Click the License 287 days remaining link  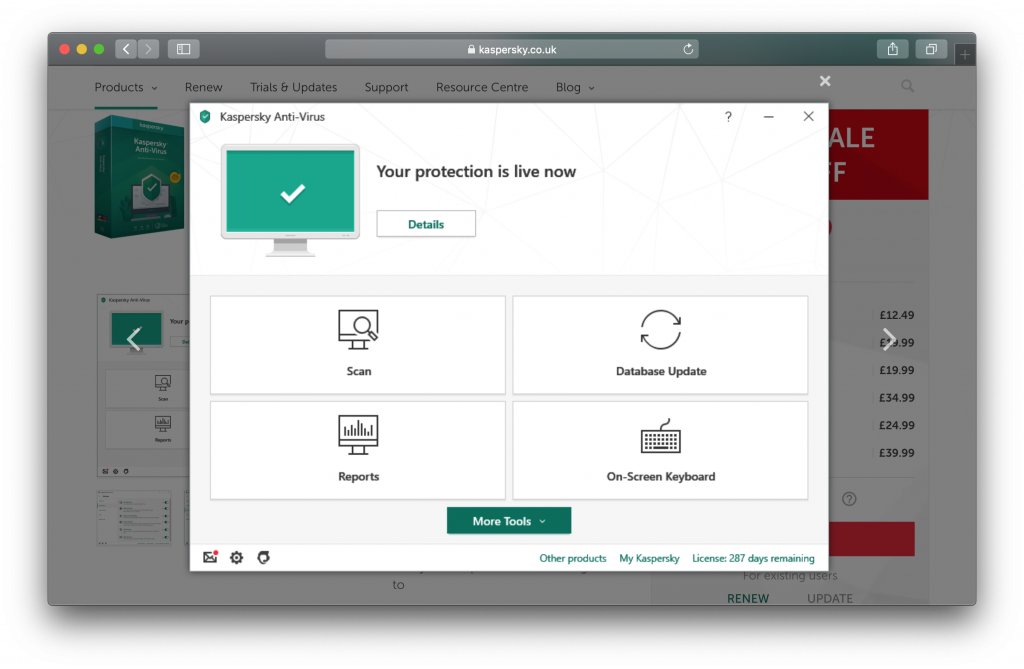pyautogui.click(x=753, y=558)
